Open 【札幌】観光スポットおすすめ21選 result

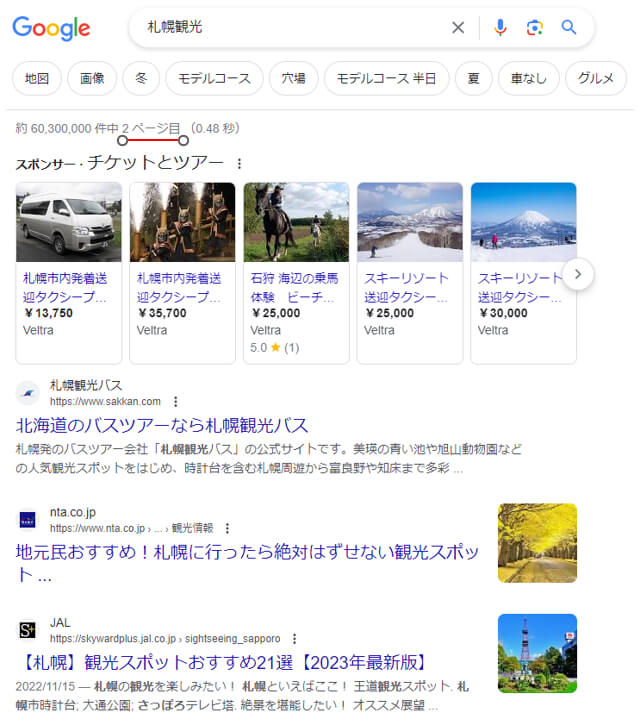[224, 663]
